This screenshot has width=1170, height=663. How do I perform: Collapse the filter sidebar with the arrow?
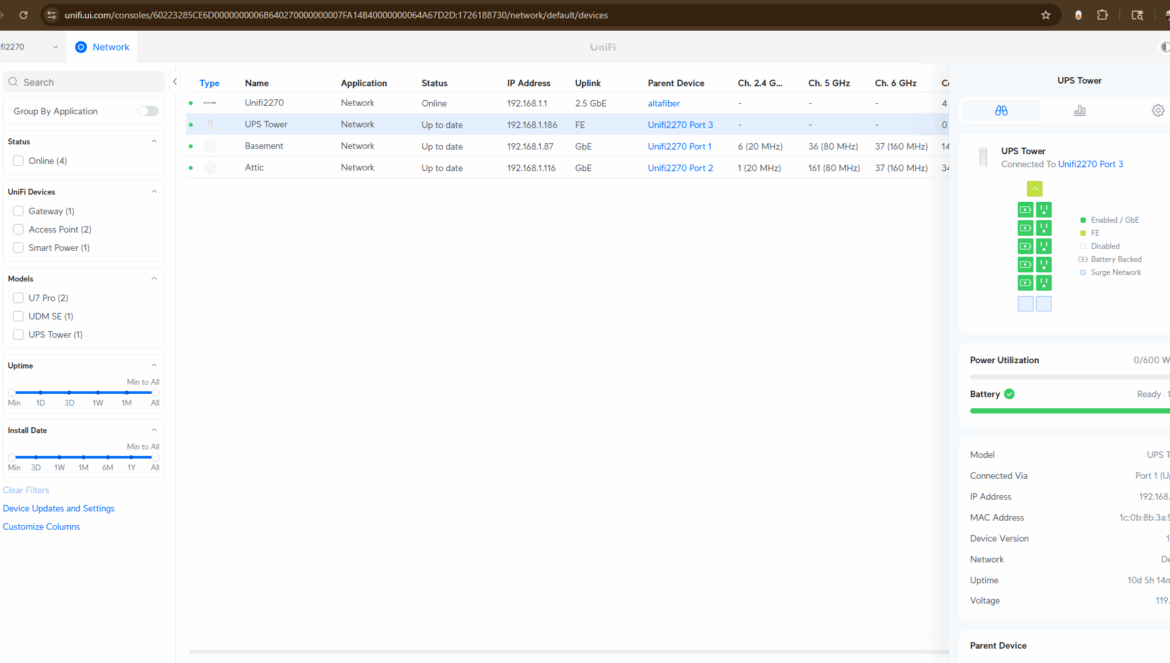(175, 82)
